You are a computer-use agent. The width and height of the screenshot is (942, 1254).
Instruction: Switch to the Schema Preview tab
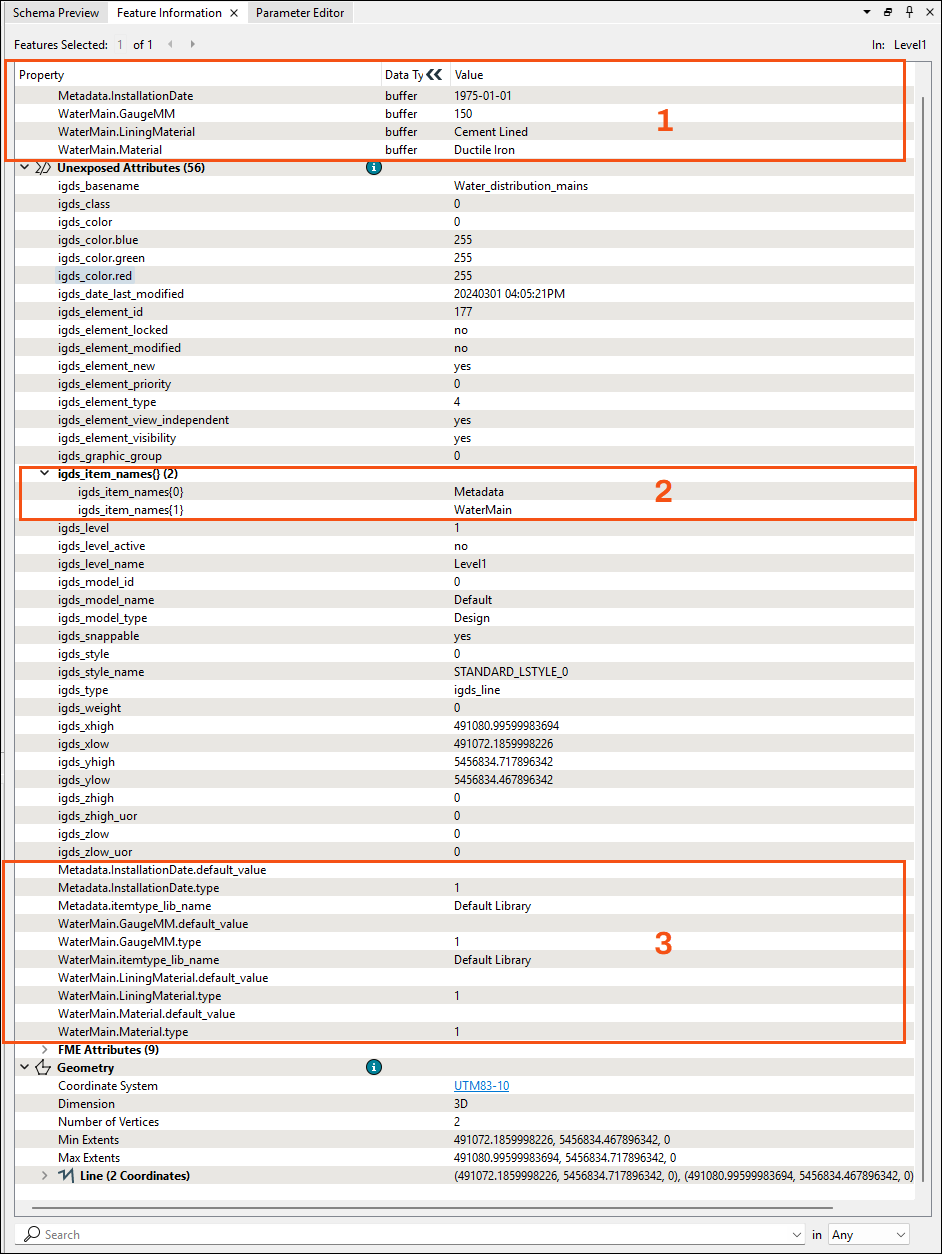tap(56, 13)
